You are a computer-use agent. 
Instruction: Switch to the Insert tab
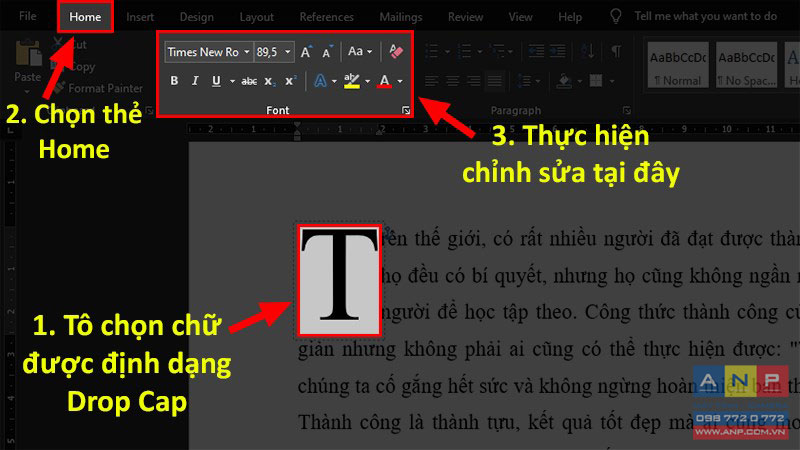point(140,17)
